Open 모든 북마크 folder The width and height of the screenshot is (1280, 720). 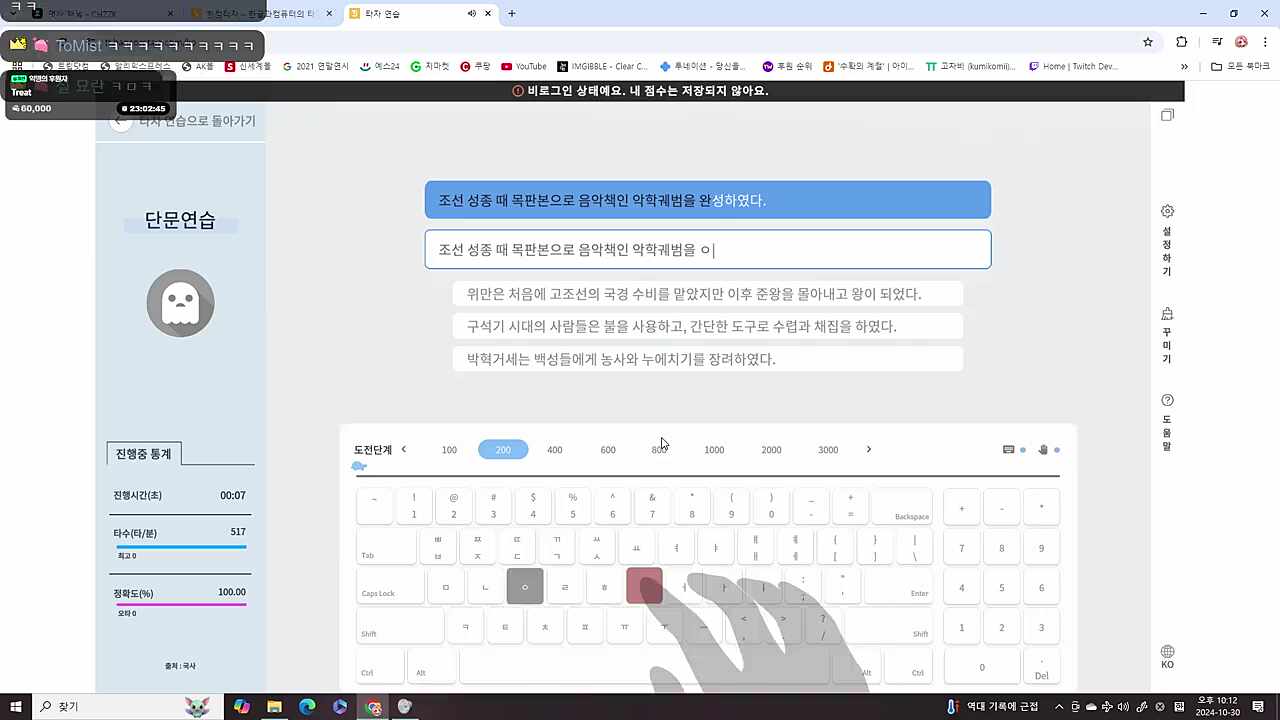pos(1239,66)
